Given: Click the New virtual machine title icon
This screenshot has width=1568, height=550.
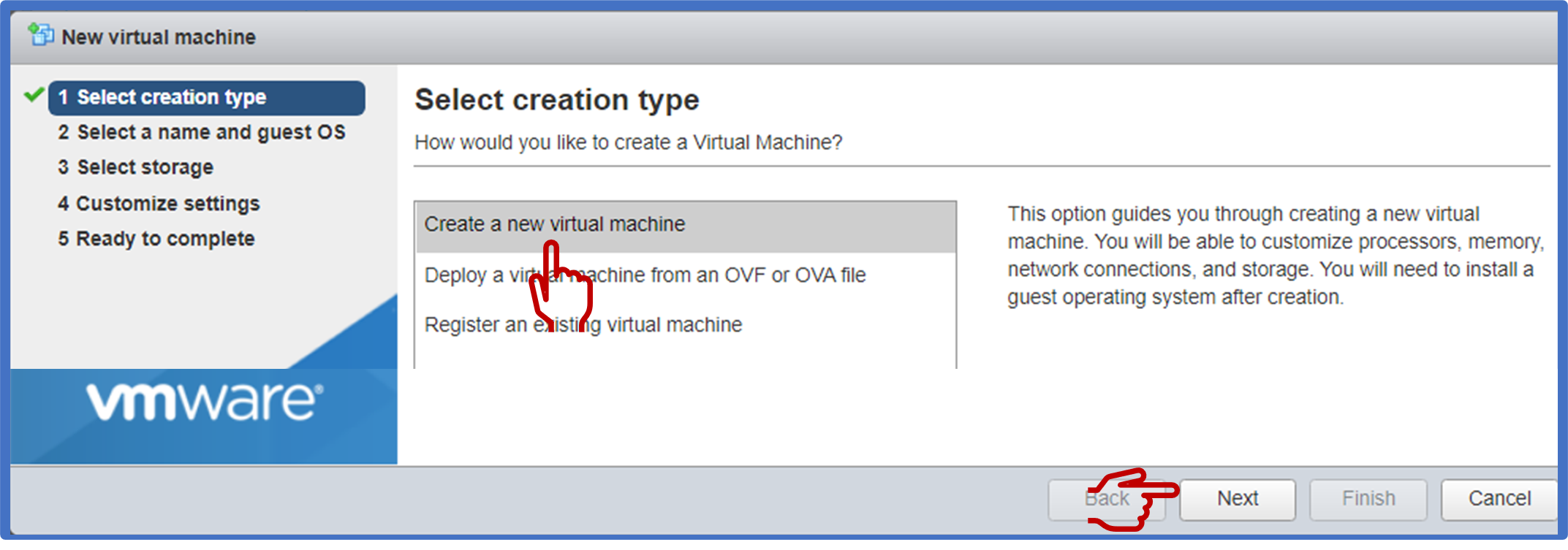Looking at the screenshot, I should click(41, 35).
